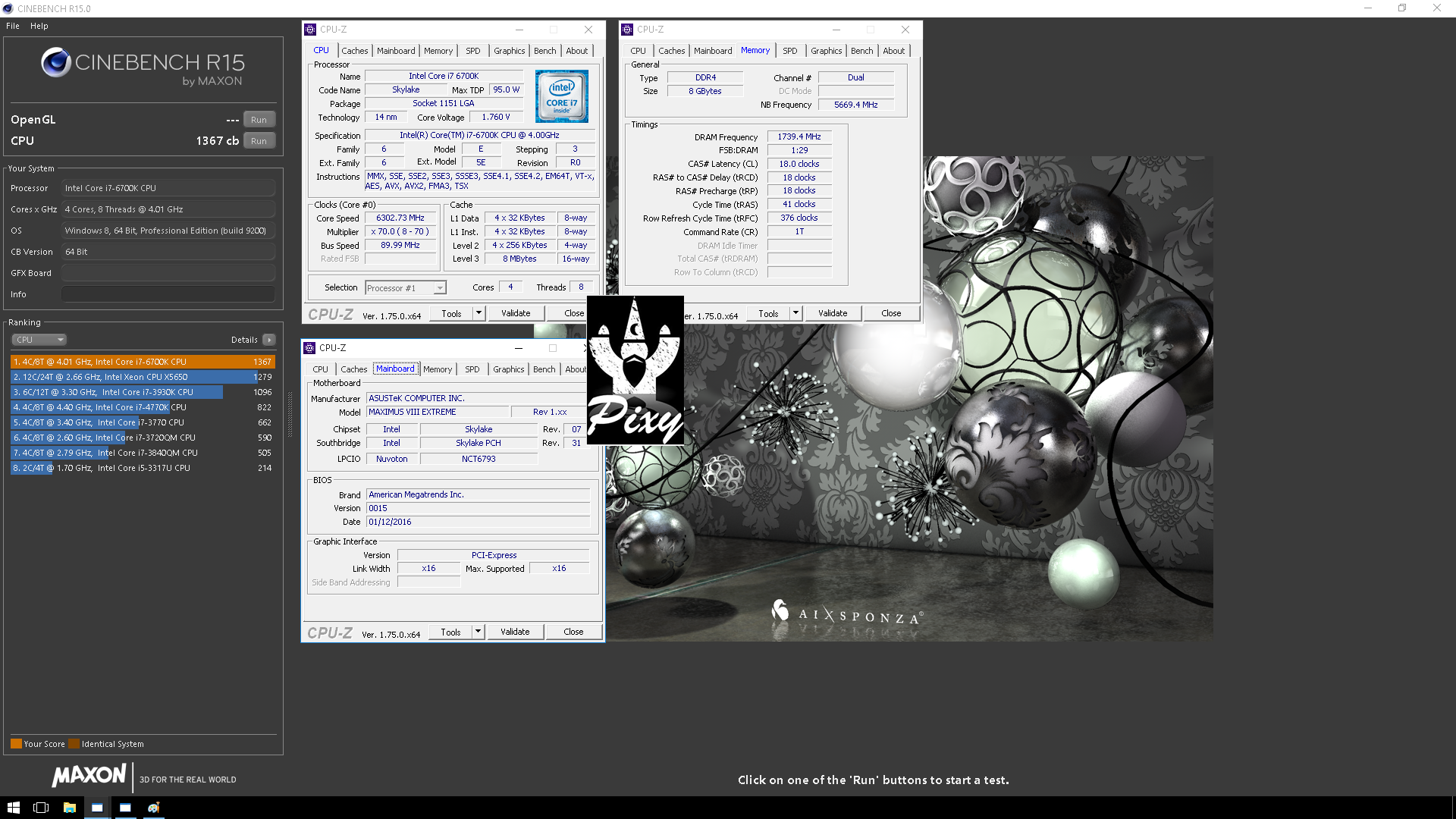
Task: Click Validate in the Mainboard window
Action: 516,632
